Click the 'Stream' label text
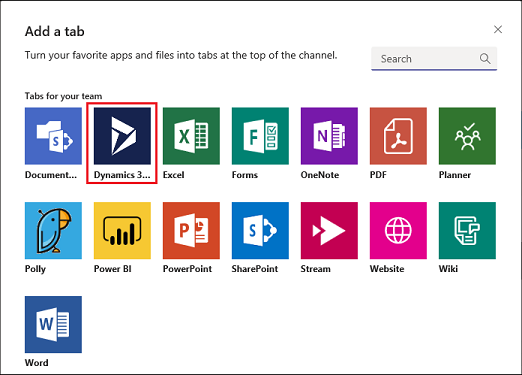Screen dimensions: 522x375 [315, 269]
